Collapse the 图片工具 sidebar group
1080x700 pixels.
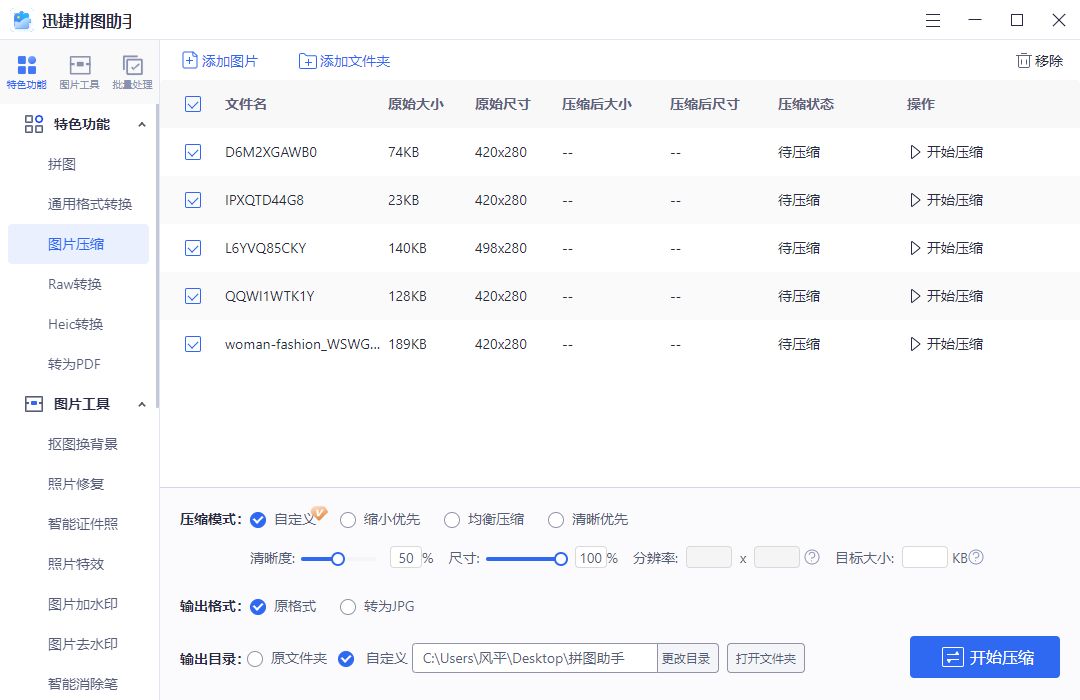(142, 403)
